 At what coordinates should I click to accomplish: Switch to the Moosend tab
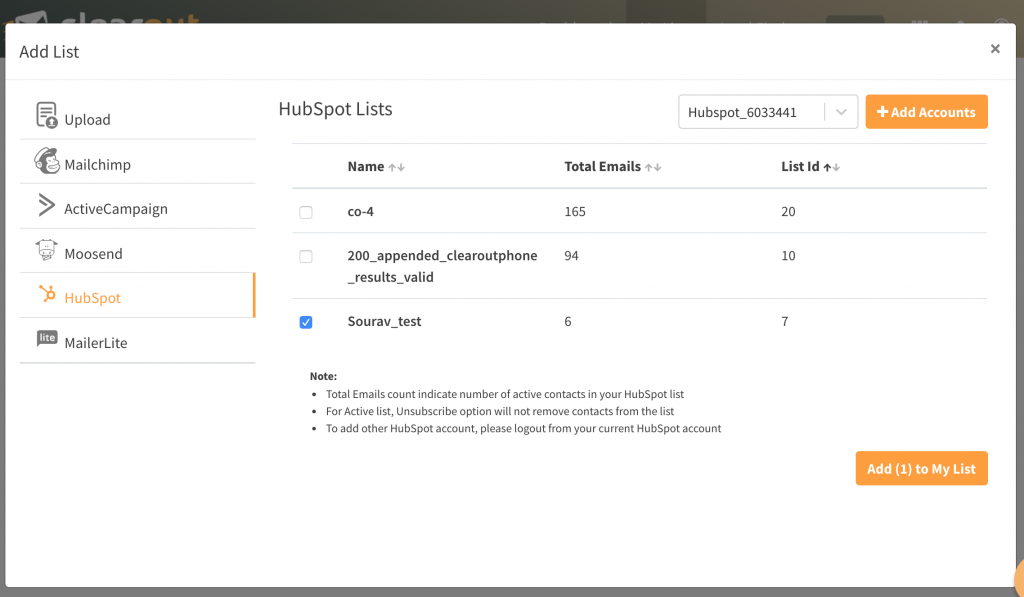pyautogui.click(x=137, y=251)
